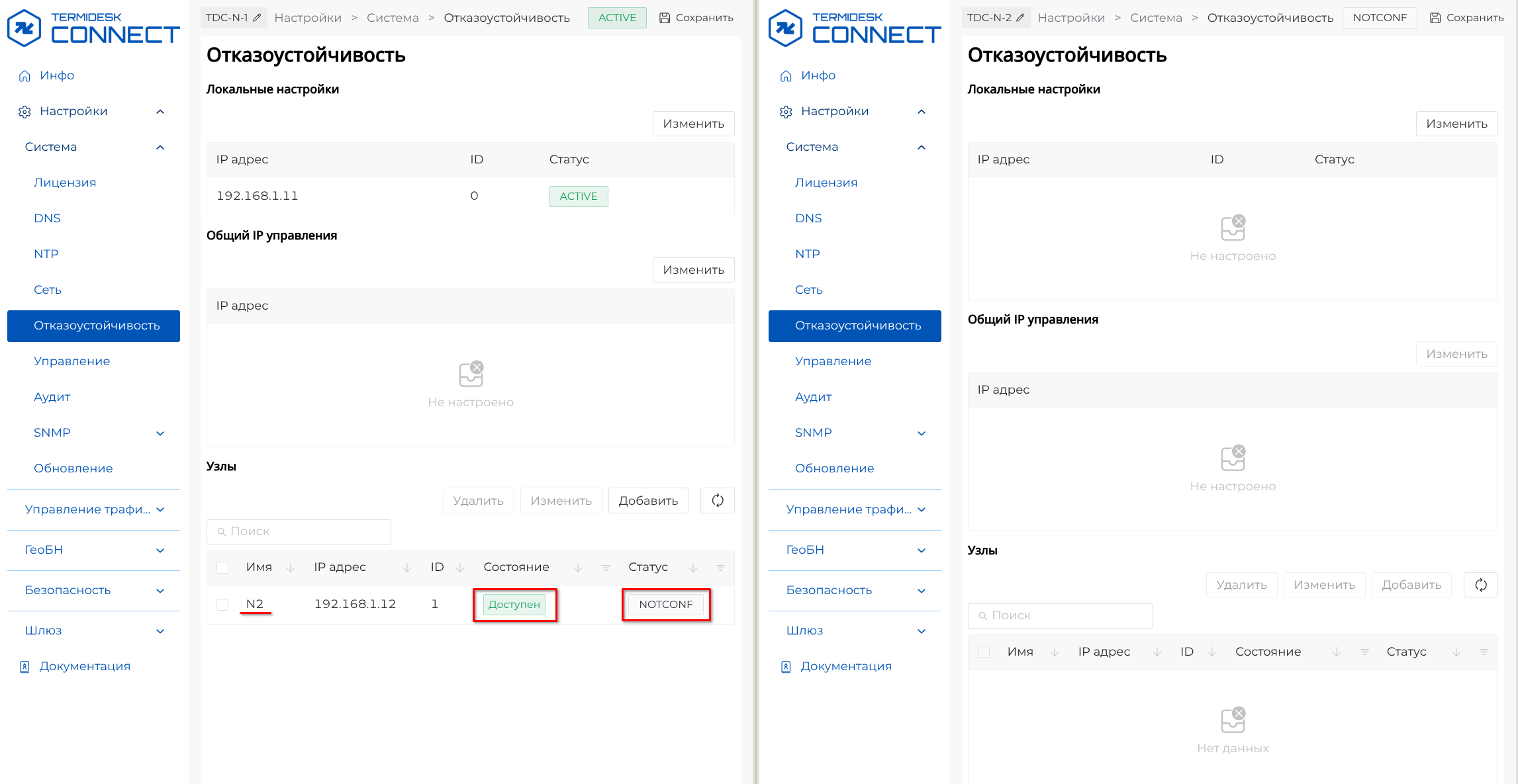Open Лицензия menu item in the left sidebar
The width and height of the screenshot is (1518, 784).
pyautogui.click(x=65, y=183)
